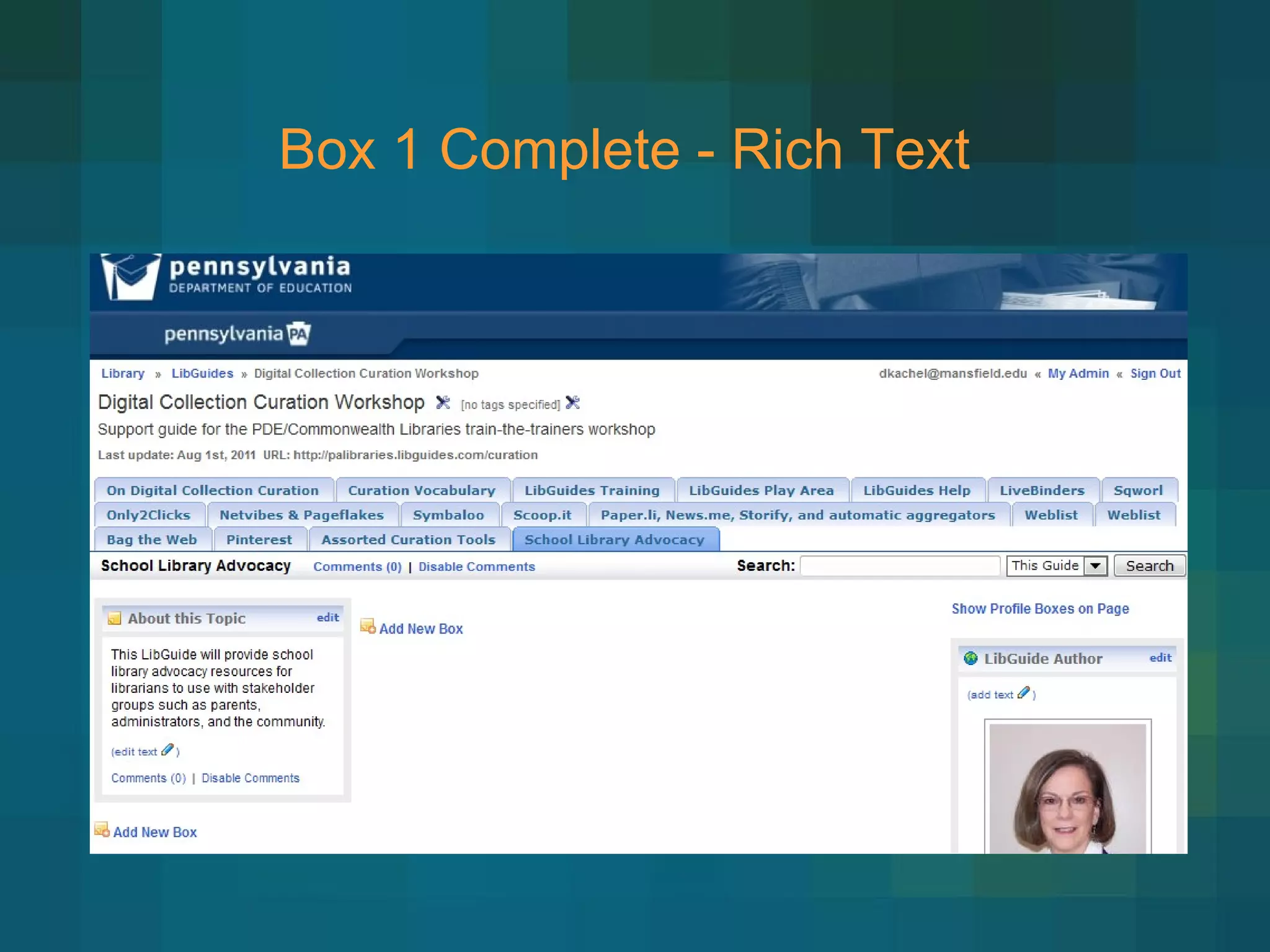Click Show Profile Boxes on Page
The image size is (1270, 952).
pos(1040,609)
